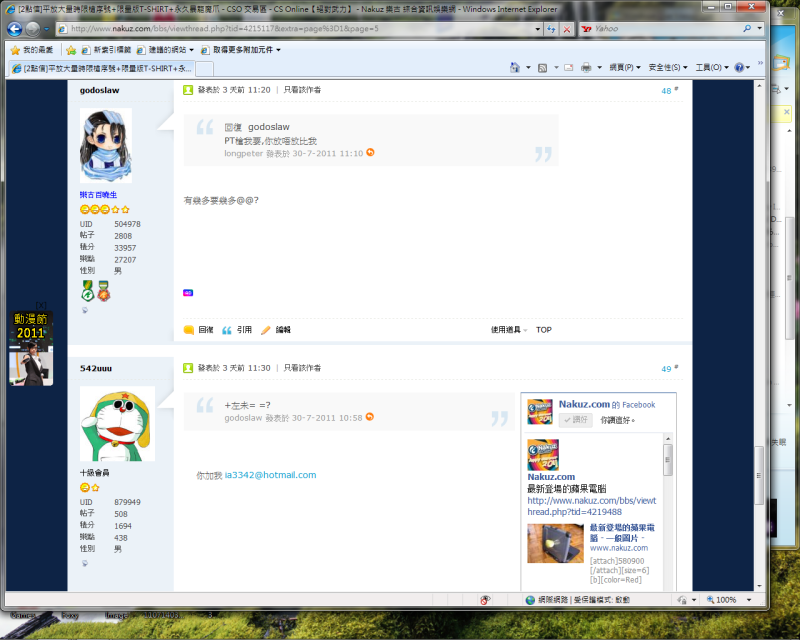The image size is (800, 640).
Task: Click godoslaw username in post 48
Action: click(99, 90)
